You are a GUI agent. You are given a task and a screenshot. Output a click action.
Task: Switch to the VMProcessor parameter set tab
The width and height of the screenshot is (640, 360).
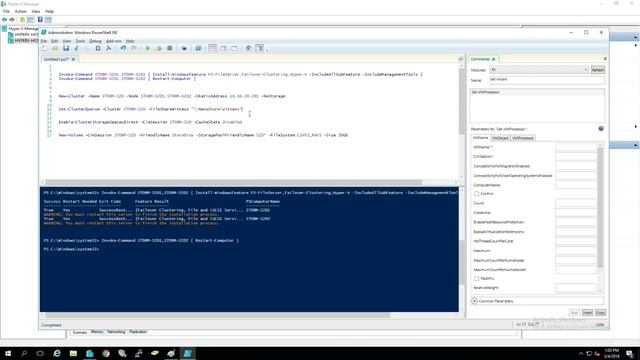[x=523, y=138]
